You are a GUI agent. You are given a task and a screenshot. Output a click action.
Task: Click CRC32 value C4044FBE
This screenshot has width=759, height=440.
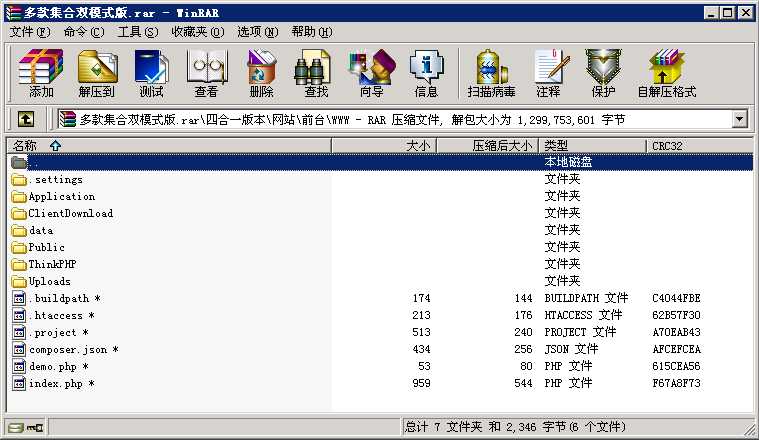pos(676,298)
